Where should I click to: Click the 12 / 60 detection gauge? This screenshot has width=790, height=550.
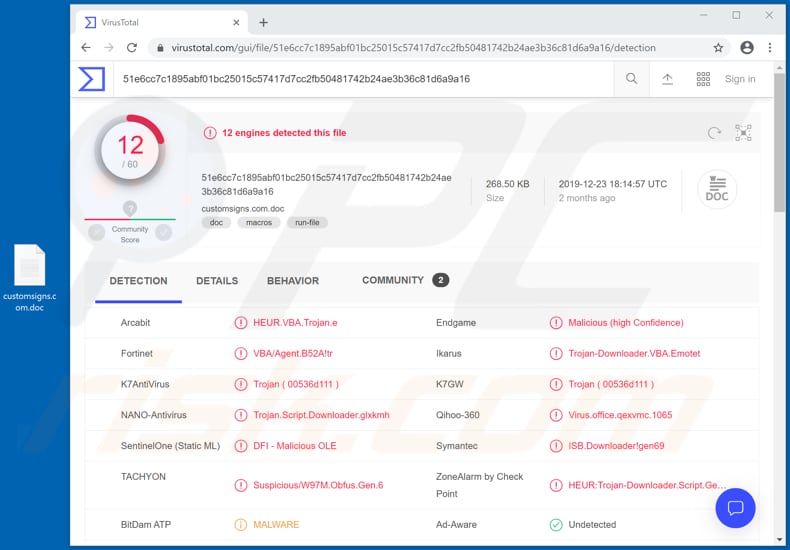(x=130, y=150)
